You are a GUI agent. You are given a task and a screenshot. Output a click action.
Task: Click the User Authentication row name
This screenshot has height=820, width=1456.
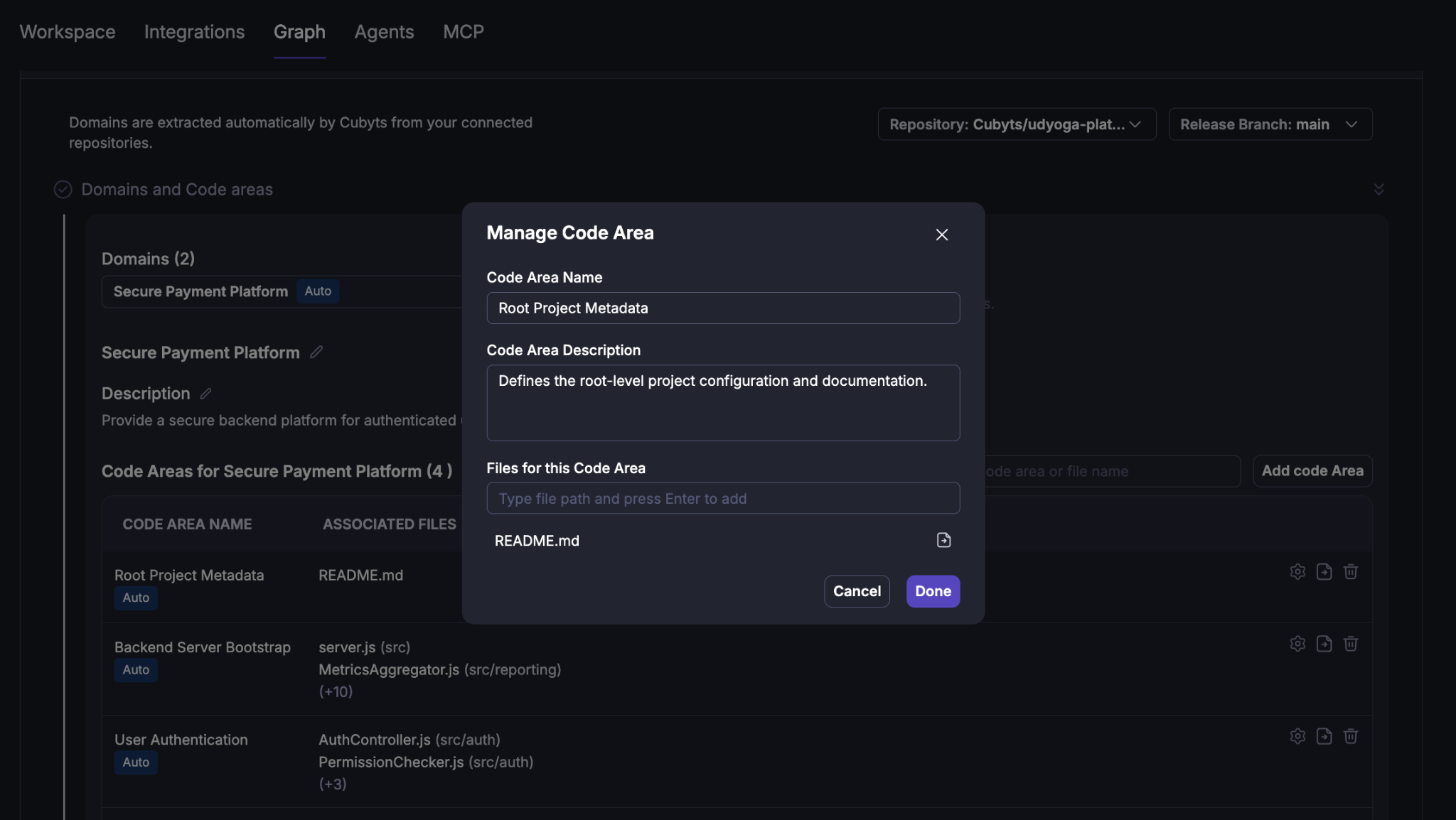pos(181,740)
